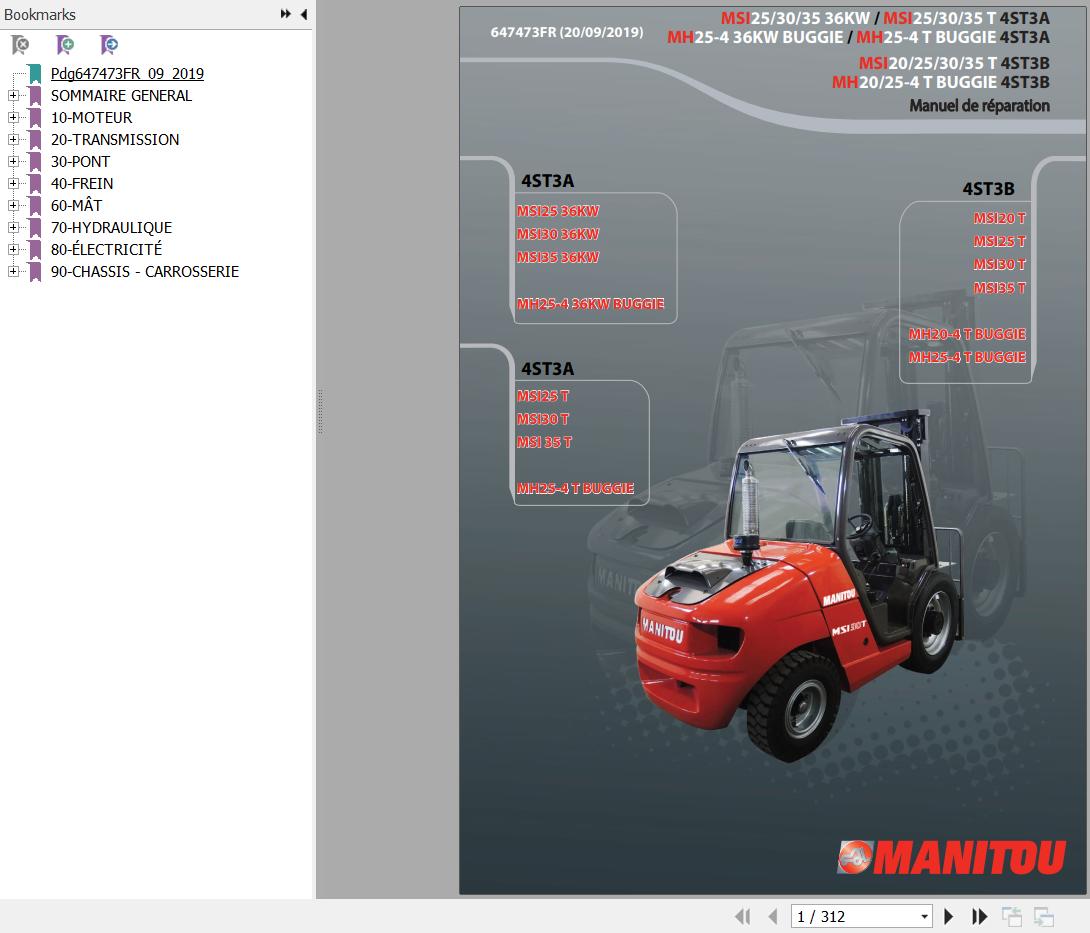Open the 60-MÂT bookmark
Image resolution: width=1090 pixels, height=933 pixels.
click(76, 205)
